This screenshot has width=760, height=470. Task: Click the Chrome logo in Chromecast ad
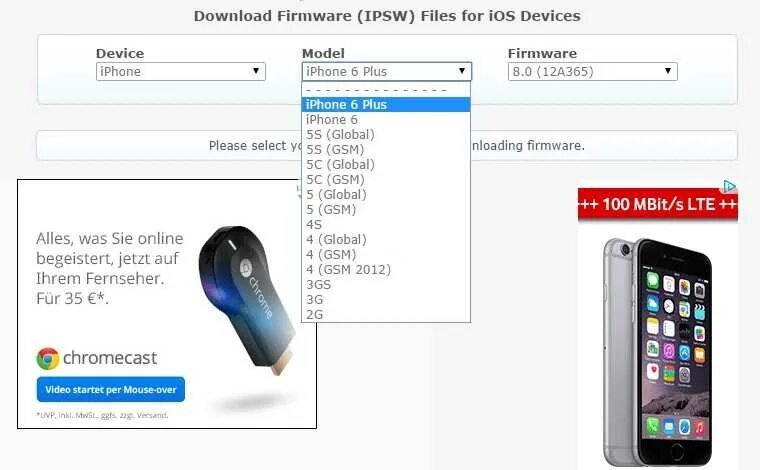point(48,359)
